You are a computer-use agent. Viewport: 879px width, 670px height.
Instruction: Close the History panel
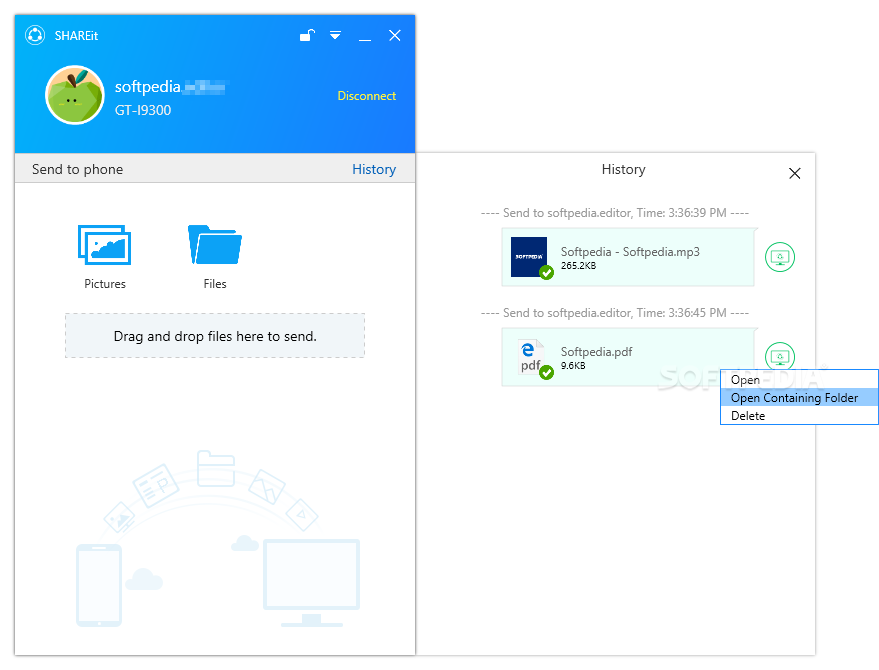tap(794, 173)
